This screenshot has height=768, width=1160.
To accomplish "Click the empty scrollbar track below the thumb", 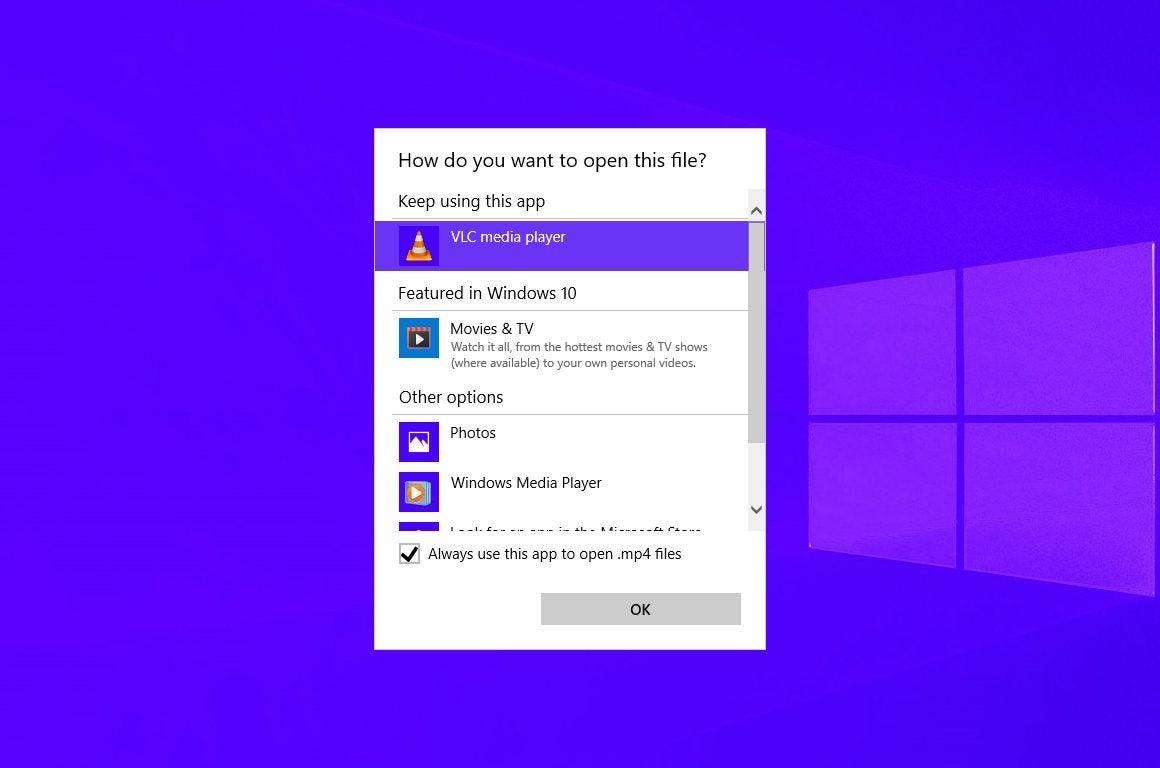I will [x=756, y=472].
